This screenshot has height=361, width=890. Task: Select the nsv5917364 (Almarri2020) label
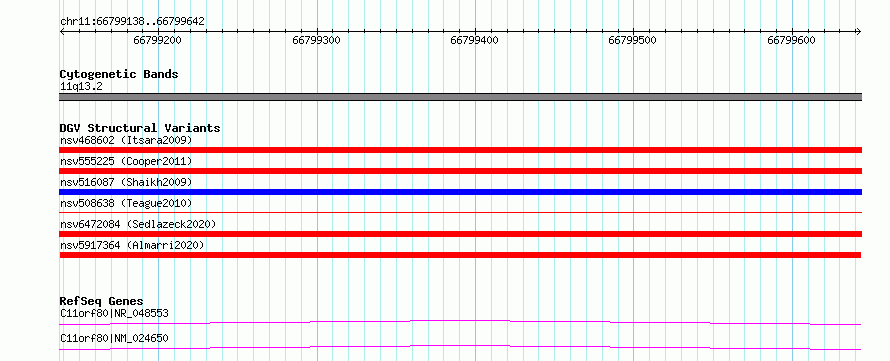pyautogui.click(x=132, y=245)
